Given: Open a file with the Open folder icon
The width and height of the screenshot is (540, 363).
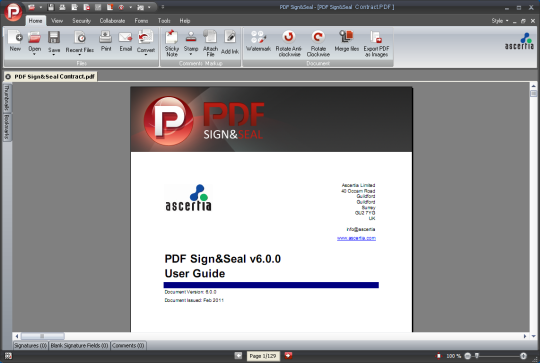Looking at the screenshot, I should 34,37.
